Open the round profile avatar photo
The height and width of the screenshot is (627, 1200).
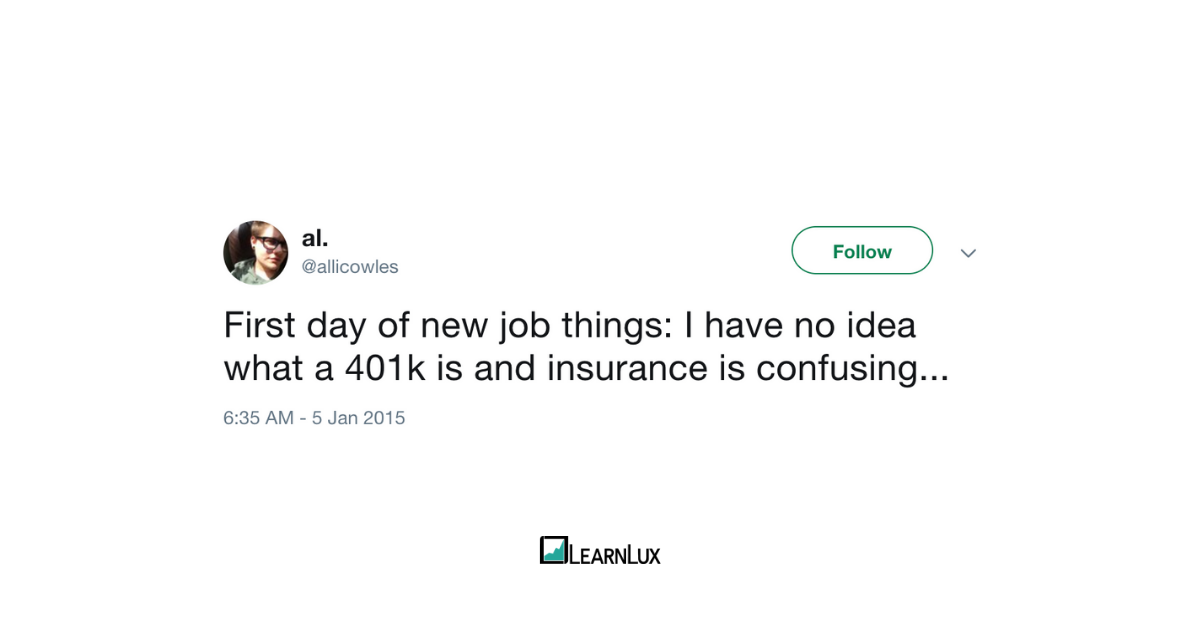tap(255, 253)
